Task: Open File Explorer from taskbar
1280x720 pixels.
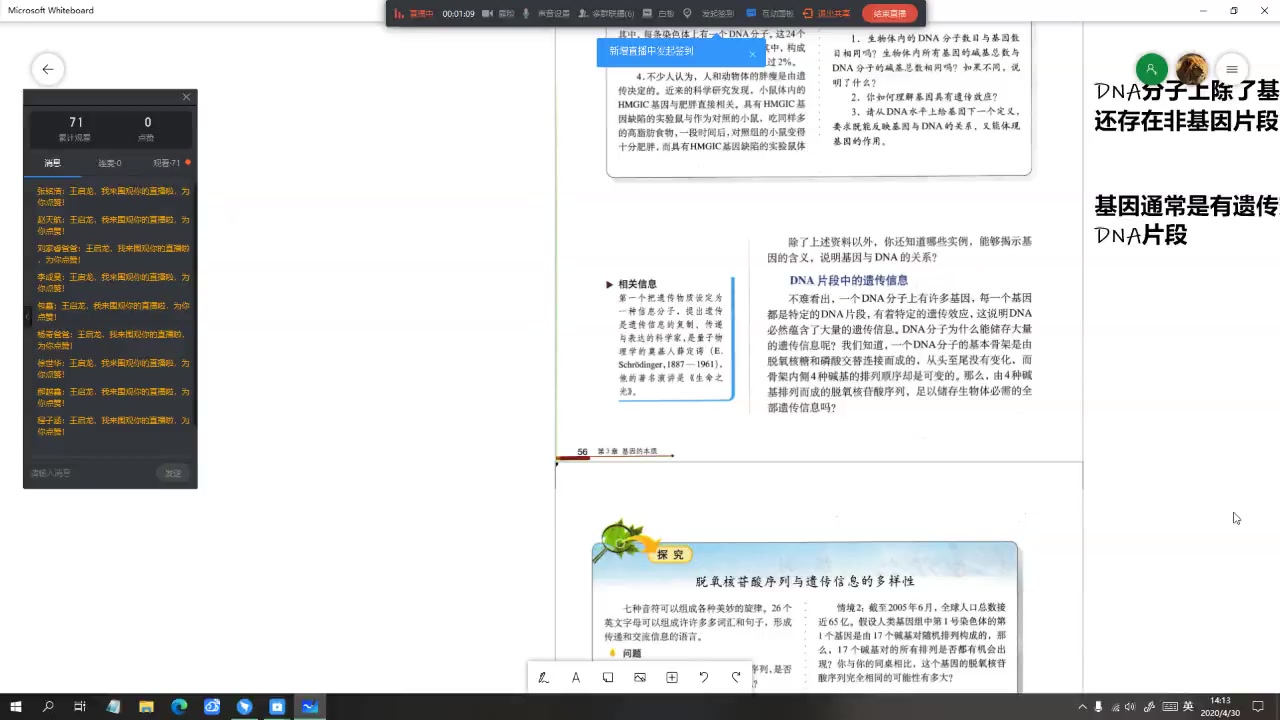Action: pos(146,706)
